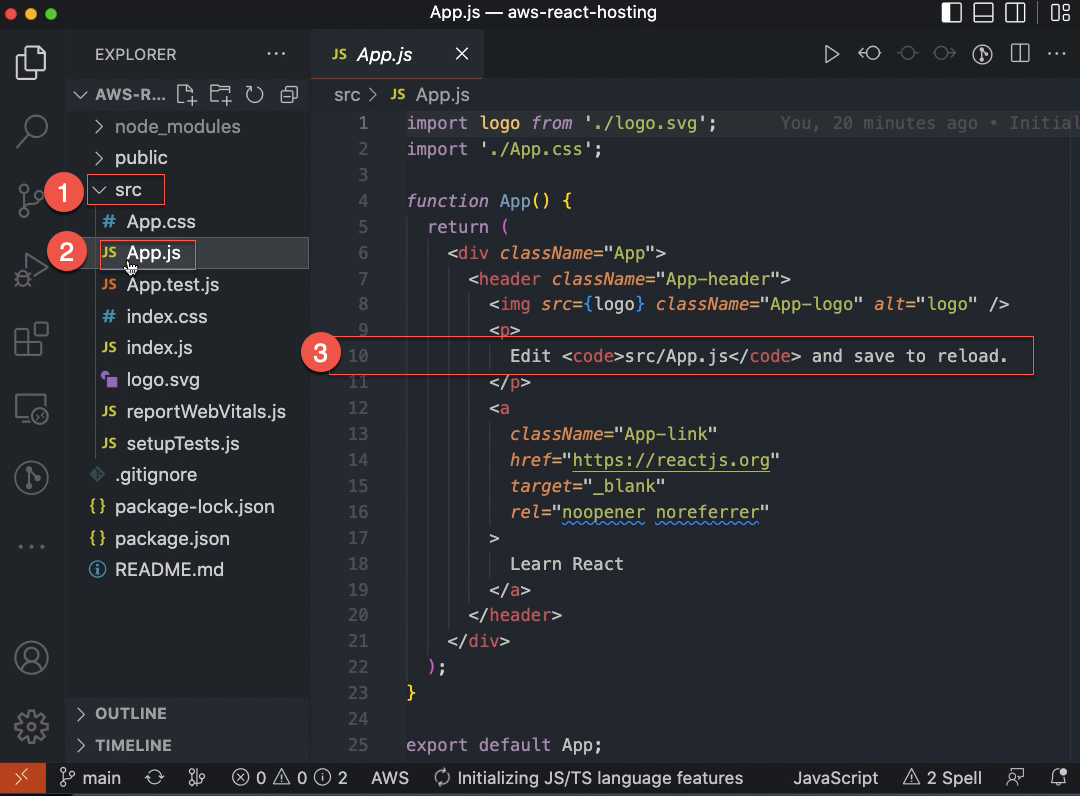Click App.js in the breadcrumb path
The image size is (1080, 796).
[442, 94]
